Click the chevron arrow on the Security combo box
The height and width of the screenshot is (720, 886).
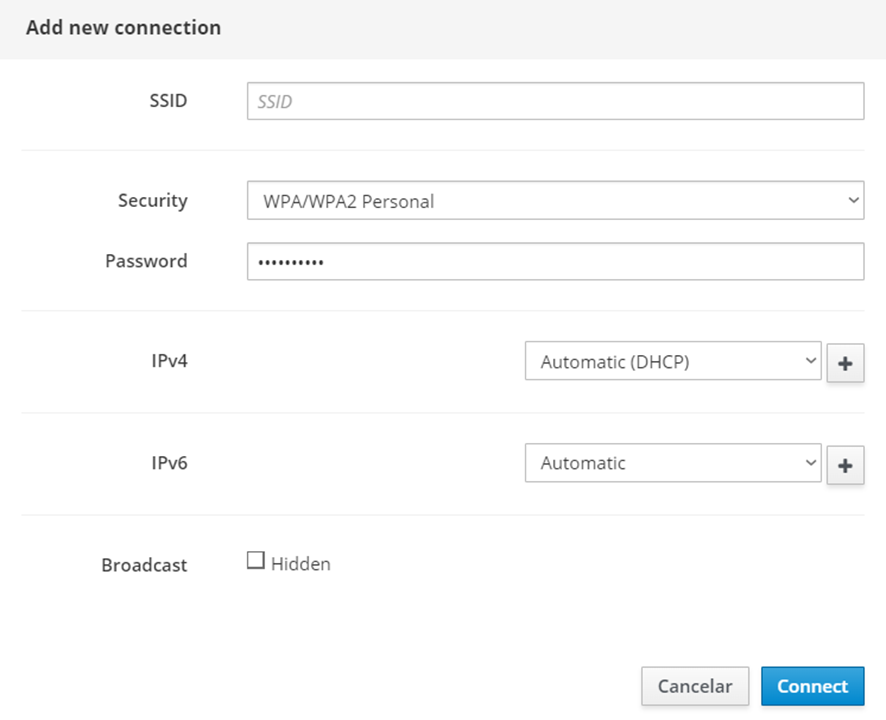point(852,200)
